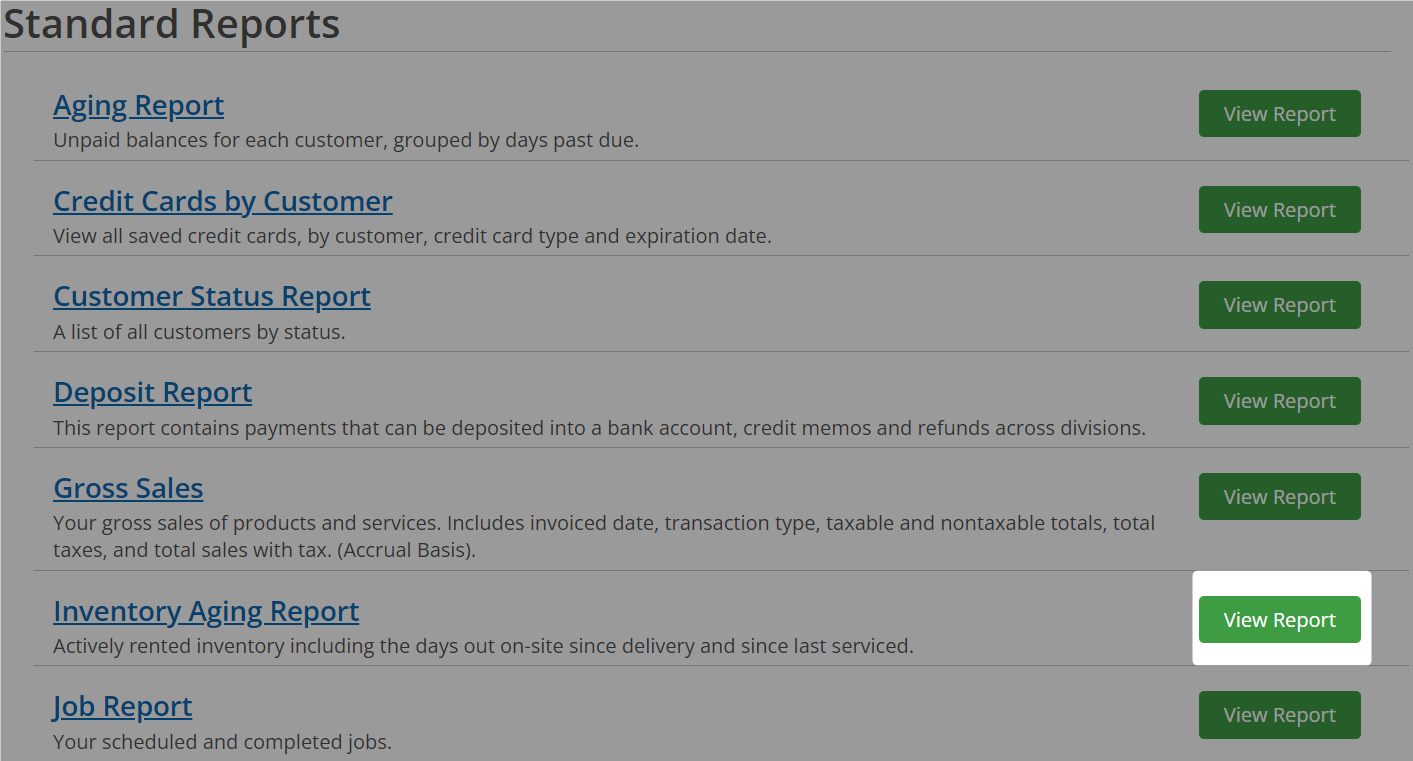
Task: Open the Deposit Report link
Action: [152, 392]
